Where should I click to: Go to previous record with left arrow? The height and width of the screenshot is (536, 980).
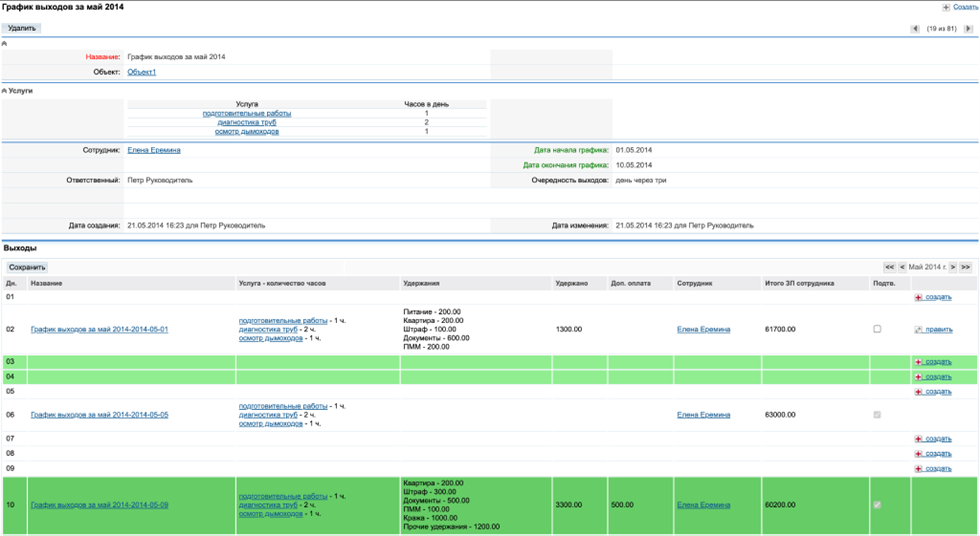915,29
